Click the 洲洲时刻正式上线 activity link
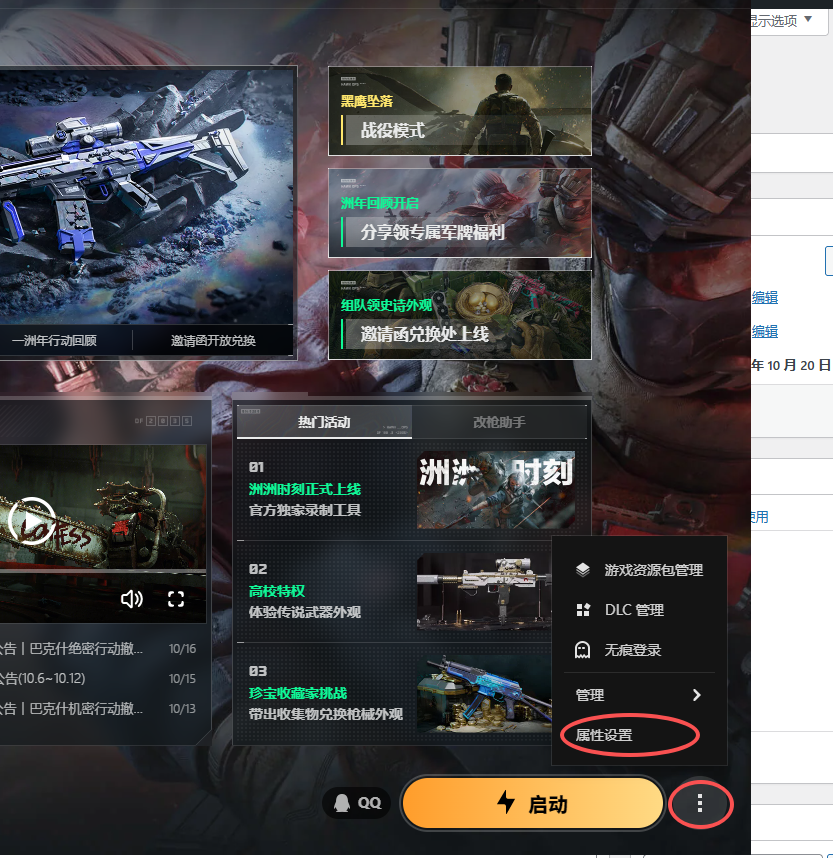This screenshot has height=858, width=833. point(305,489)
